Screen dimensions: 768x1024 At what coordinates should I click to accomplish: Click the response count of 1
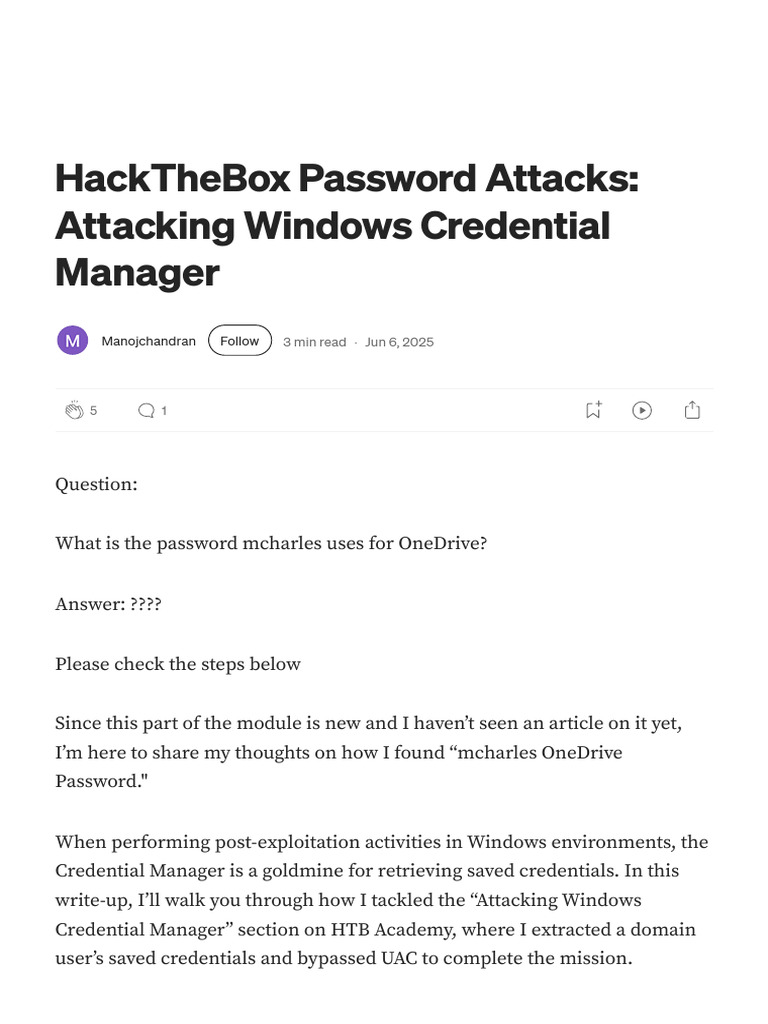[164, 410]
